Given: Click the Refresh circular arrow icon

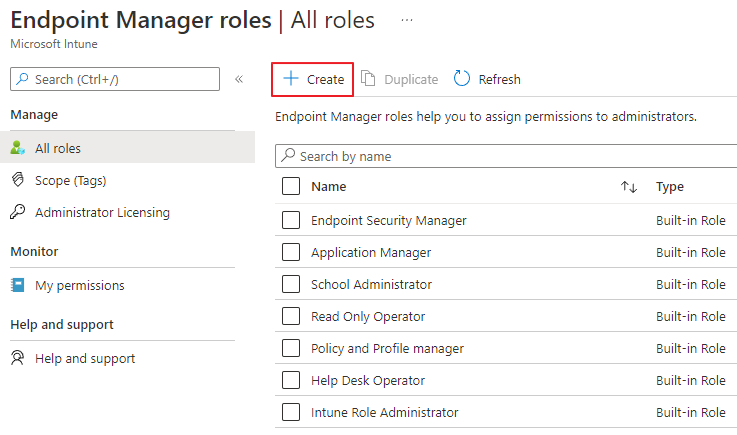Looking at the screenshot, I should (462, 79).
